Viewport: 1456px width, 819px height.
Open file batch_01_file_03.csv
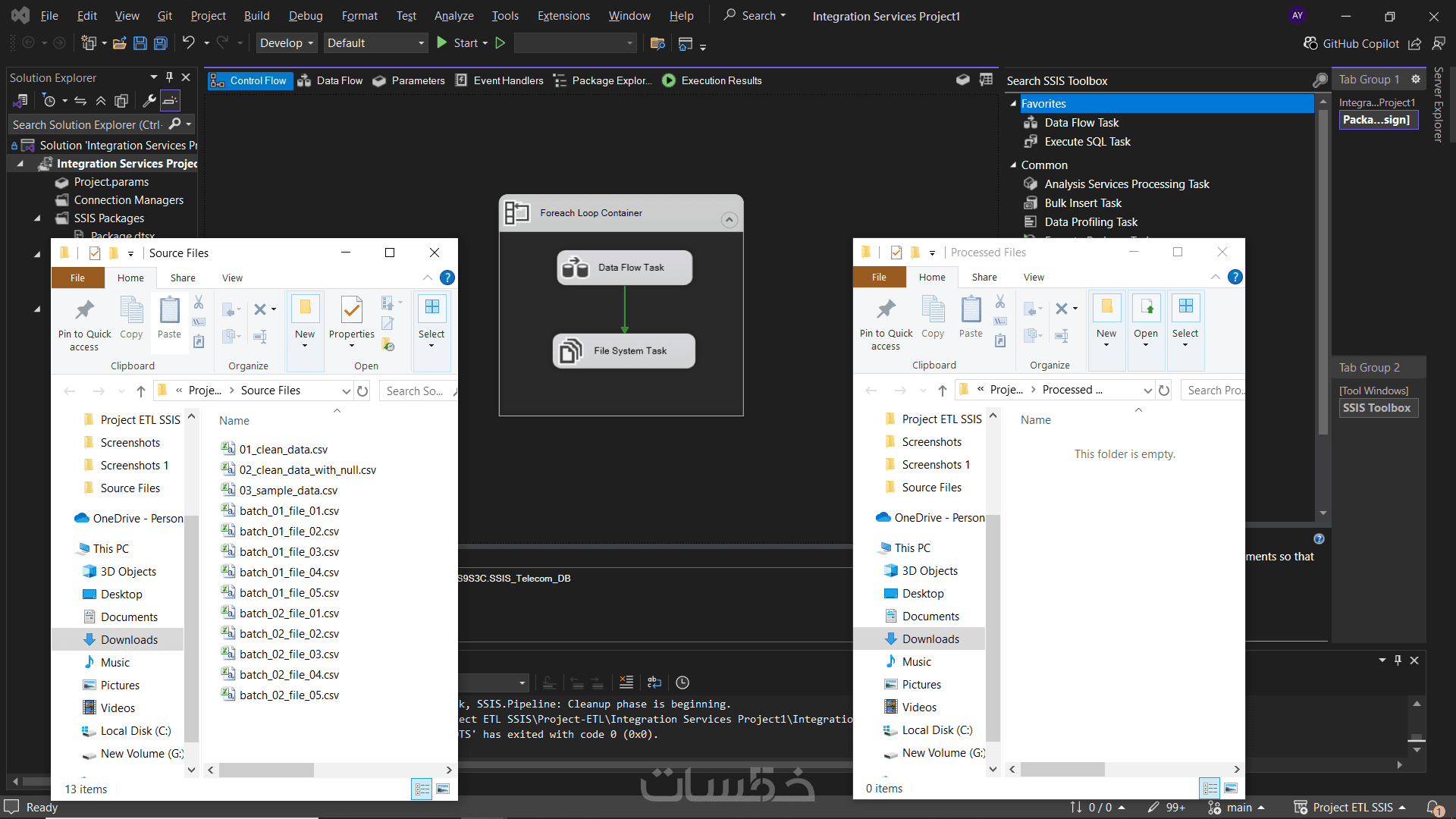289,552
